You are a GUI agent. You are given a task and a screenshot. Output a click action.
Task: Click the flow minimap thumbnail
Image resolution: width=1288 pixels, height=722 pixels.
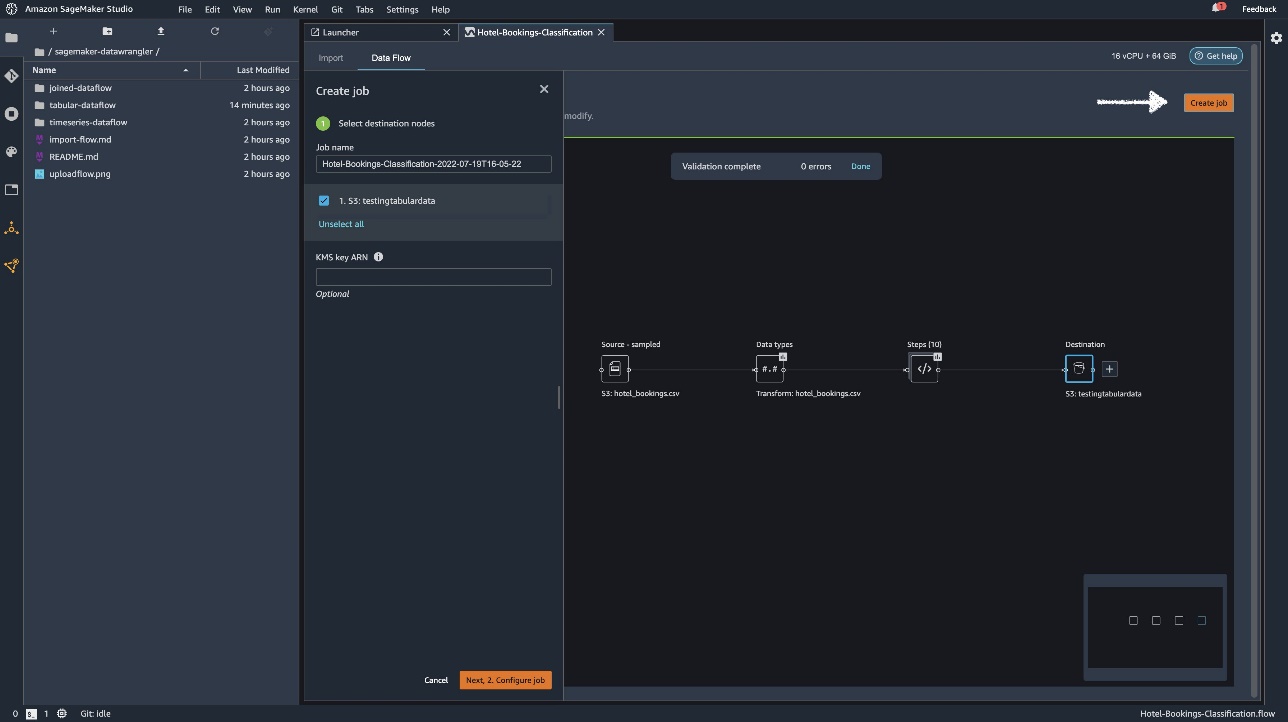pos(1155,627)
